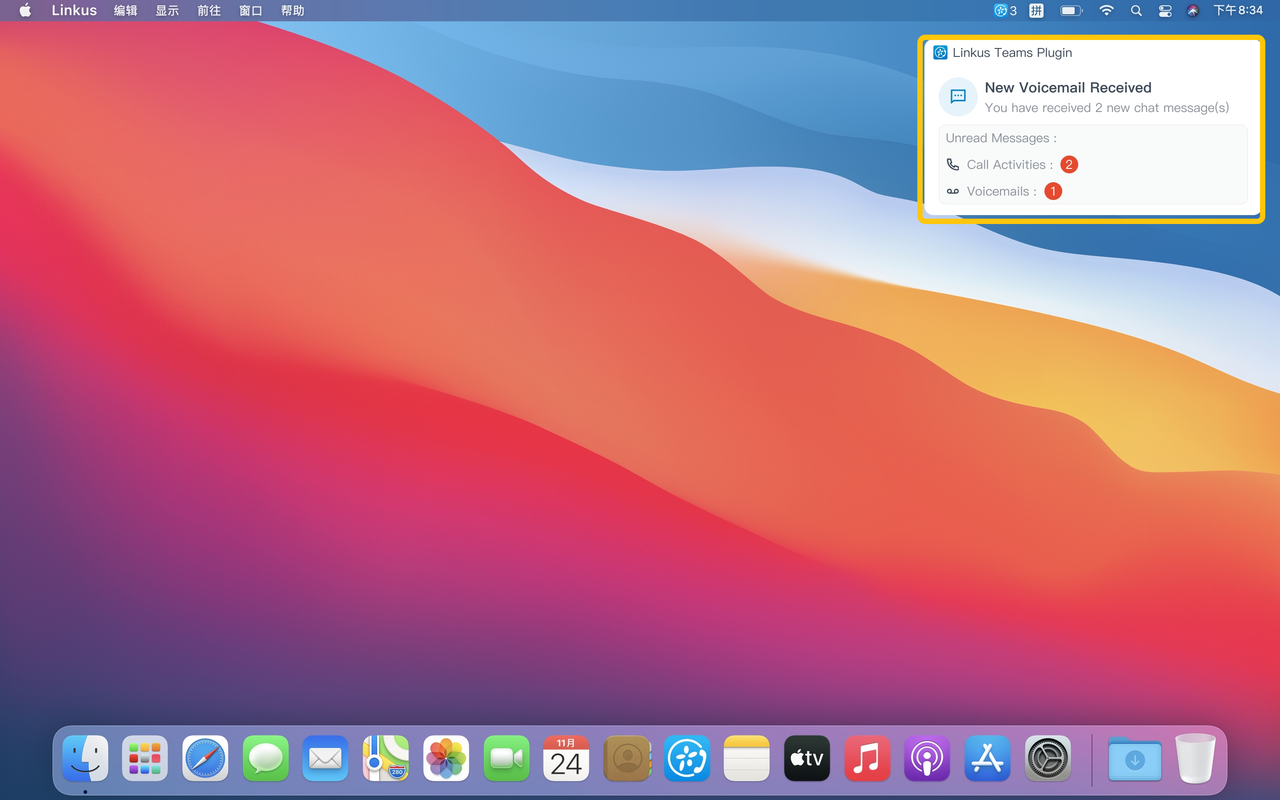Viewport: 1280px width, 800px height.
Task: Open Messages from the Dock
Action: click(x=265, y=759)
